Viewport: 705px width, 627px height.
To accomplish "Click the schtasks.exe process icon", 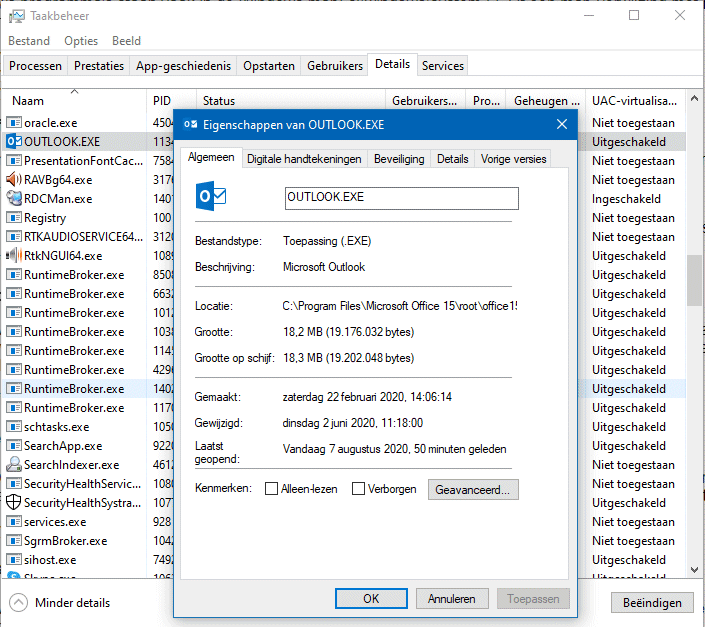I will tap(14, 427).
